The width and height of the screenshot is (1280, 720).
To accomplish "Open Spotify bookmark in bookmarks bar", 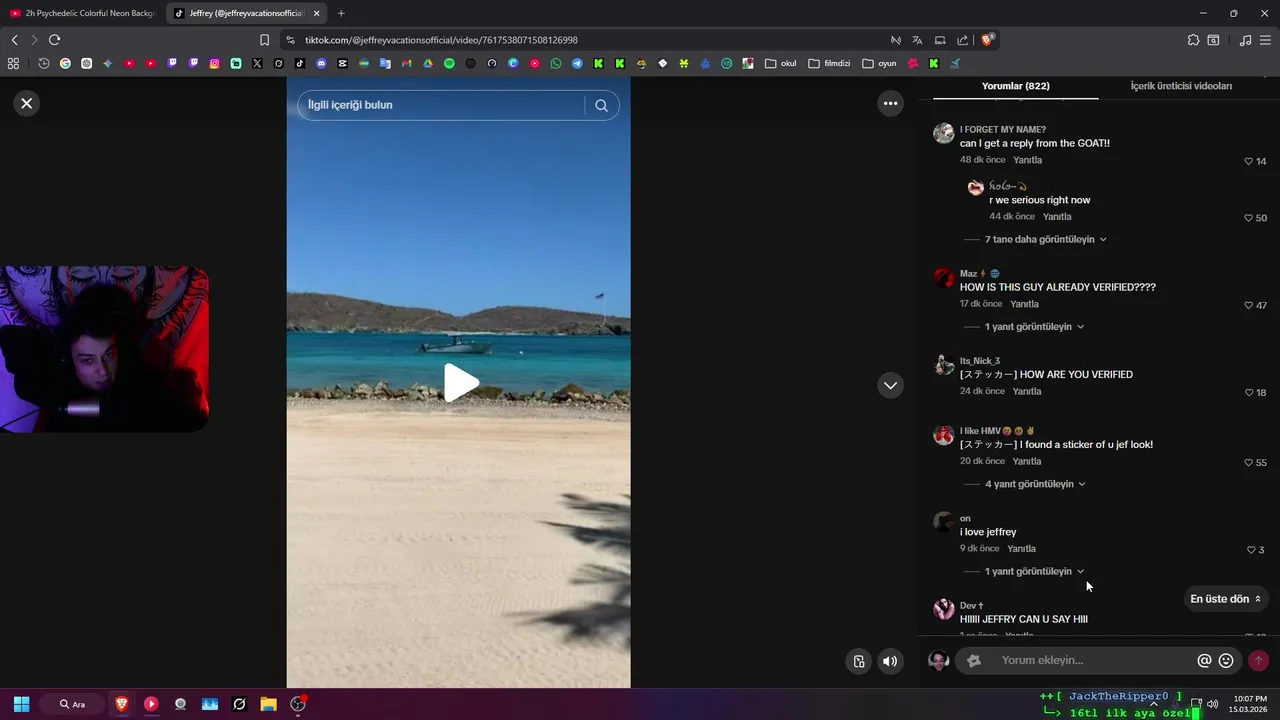I will 449,63.
